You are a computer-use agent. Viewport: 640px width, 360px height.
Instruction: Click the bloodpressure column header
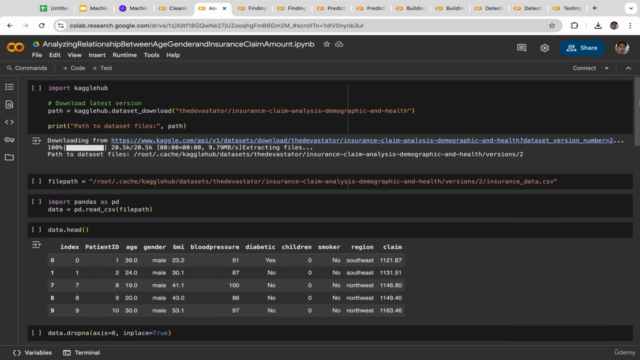tap(215, 247)
